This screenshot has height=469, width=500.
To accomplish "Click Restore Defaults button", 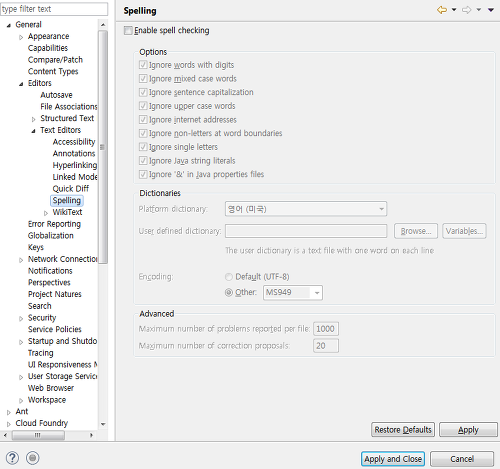I will click(403, 429).
